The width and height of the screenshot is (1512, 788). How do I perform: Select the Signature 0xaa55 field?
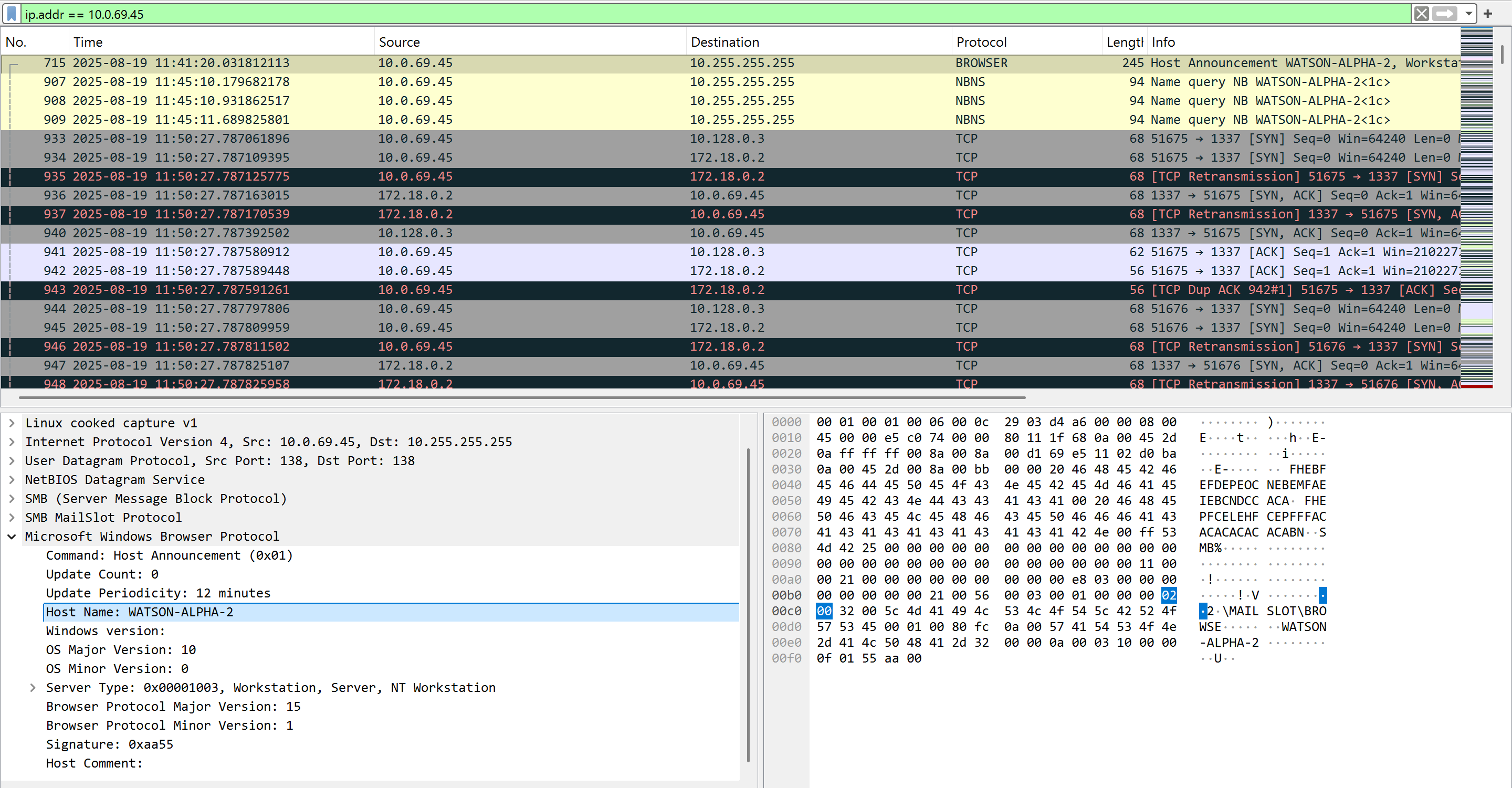click(109, 744)
